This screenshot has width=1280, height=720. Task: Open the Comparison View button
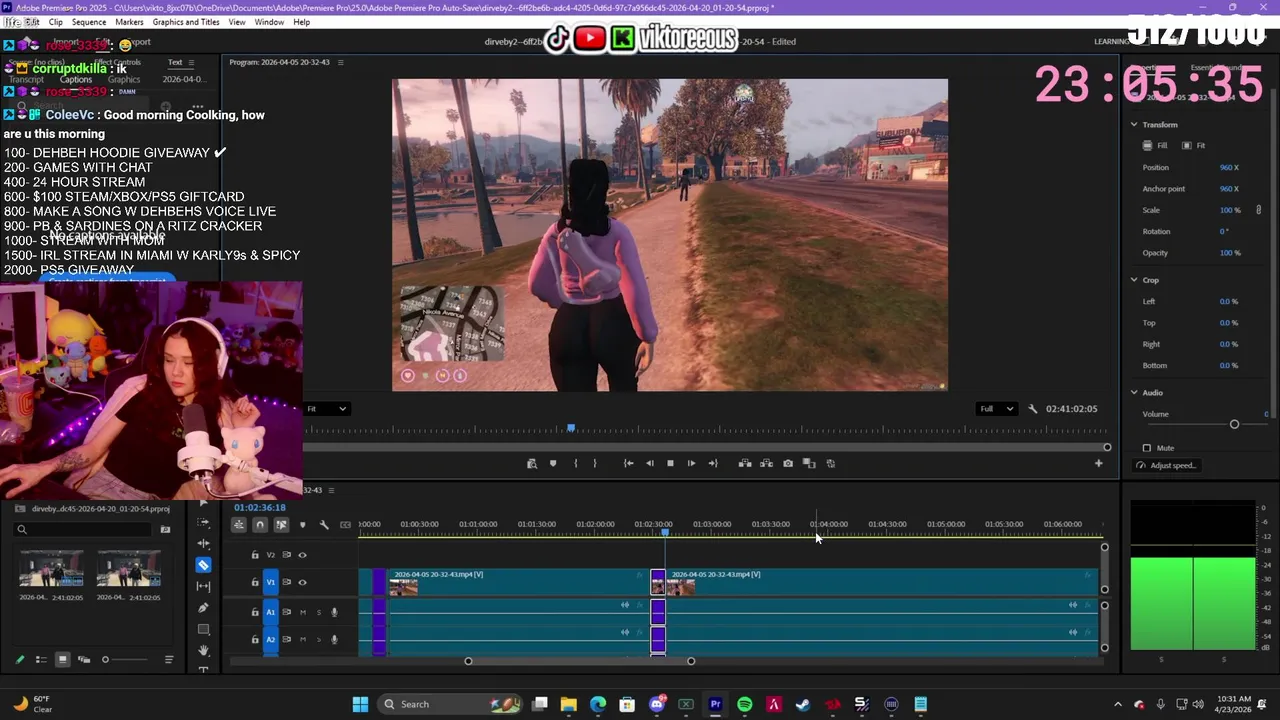pos(809,463)
